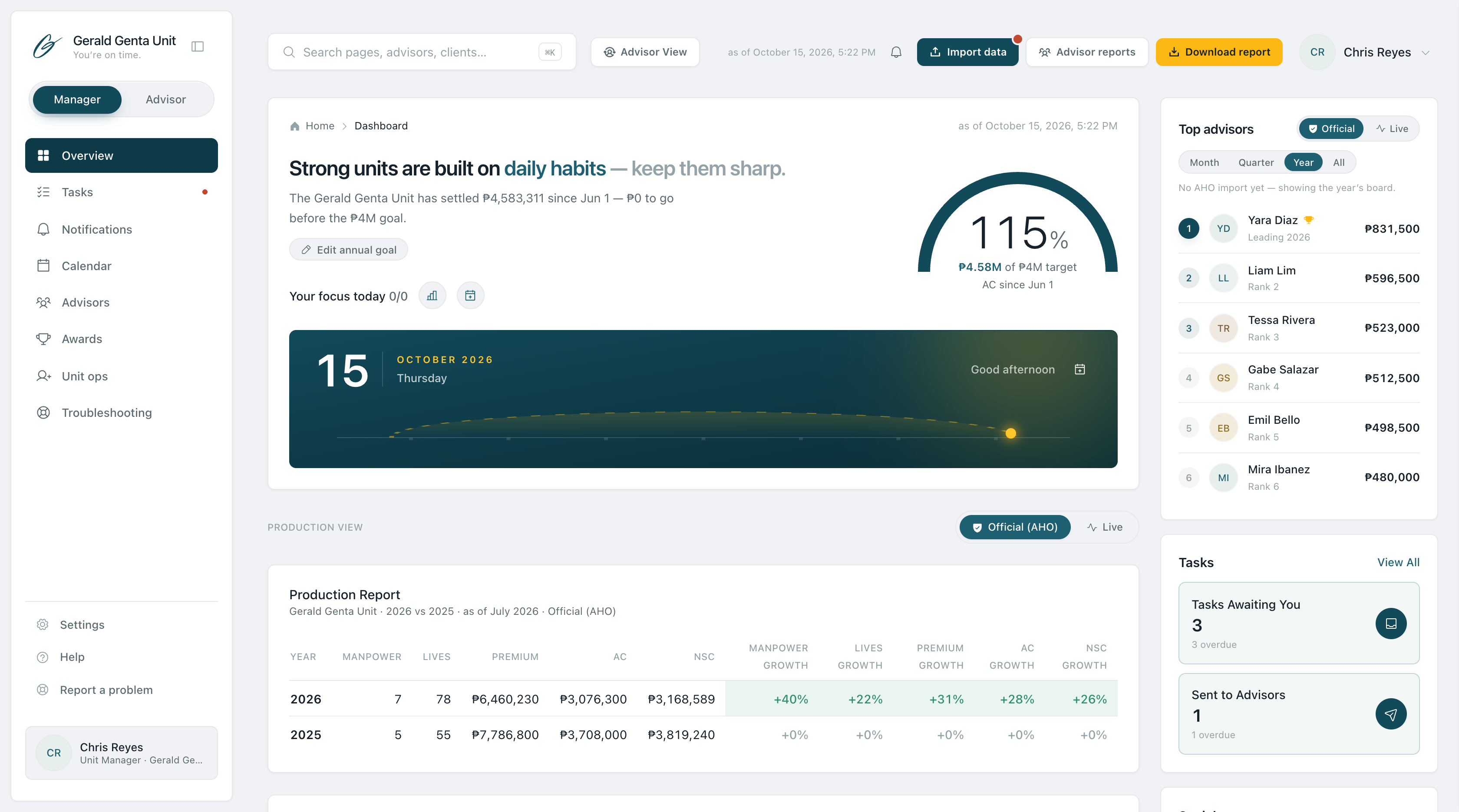Click Home breadcrumb link
This screenshot has height=812, width=1459.
click(x=320, y=125)
